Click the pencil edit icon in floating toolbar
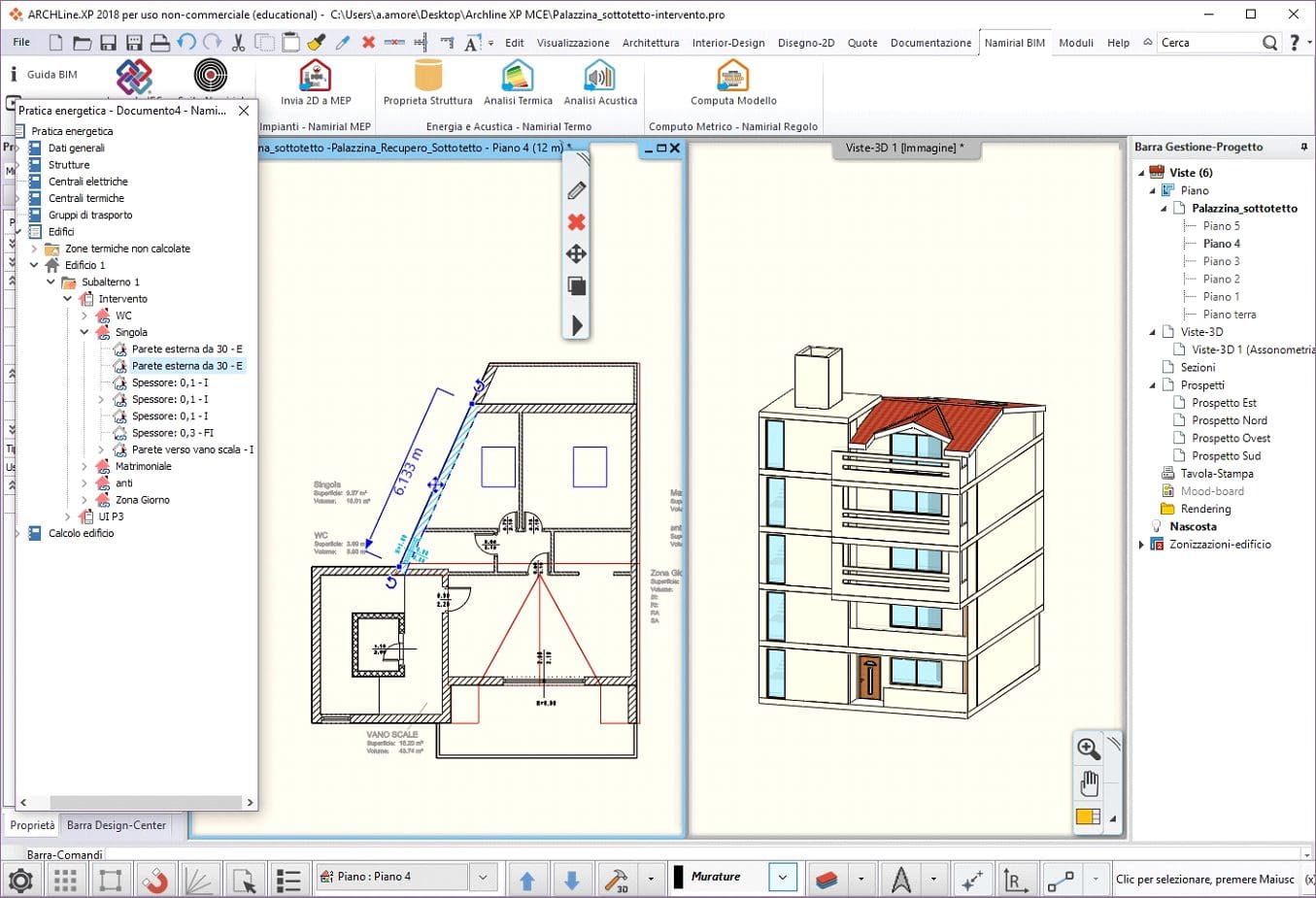The width and height of the screenshot is (1316, 898). coord(576,190)
